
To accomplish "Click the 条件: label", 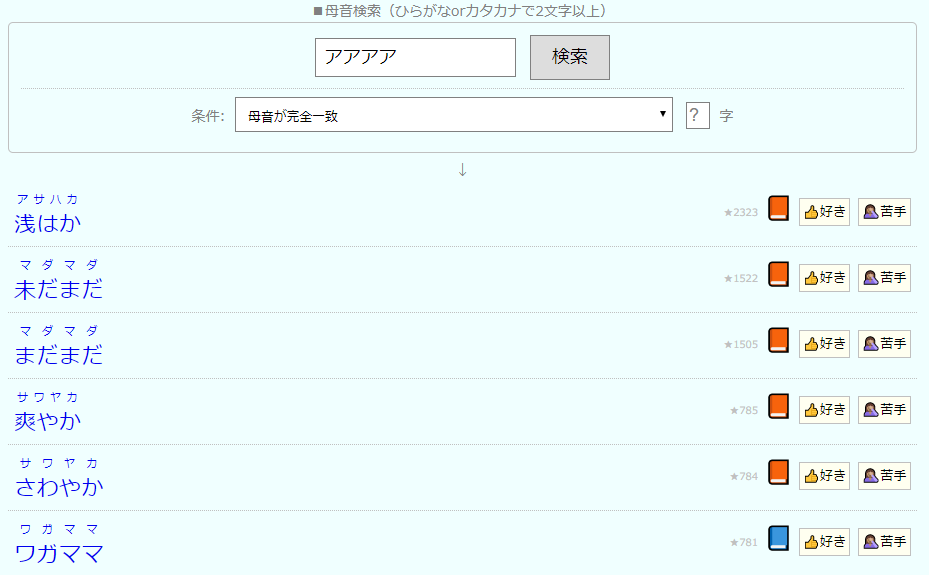I will (207, 116).
